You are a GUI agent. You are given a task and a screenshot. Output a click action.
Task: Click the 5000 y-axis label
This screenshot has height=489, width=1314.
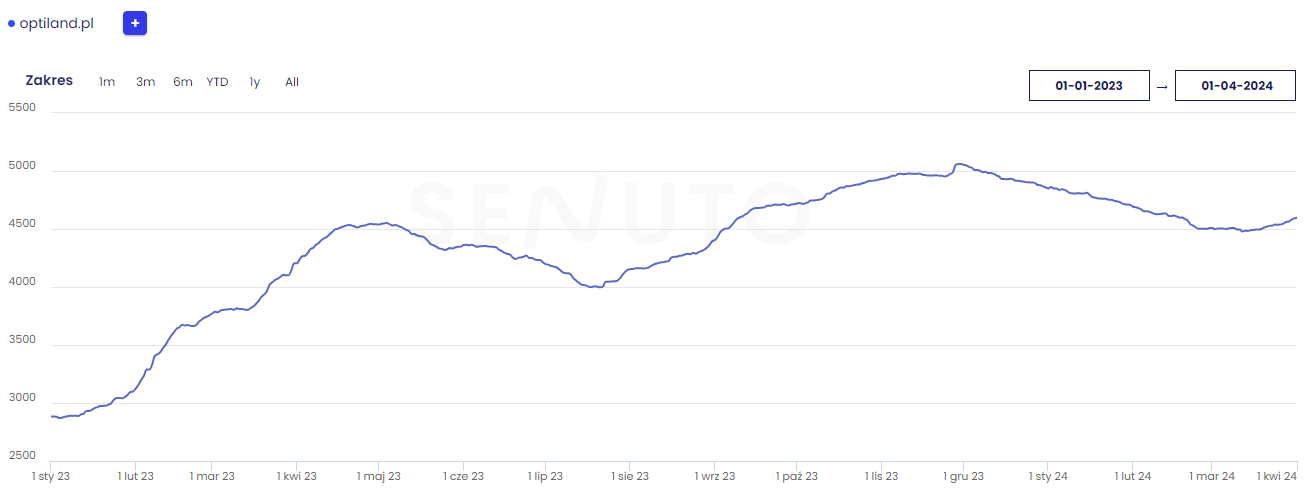[x=21, y=166]
